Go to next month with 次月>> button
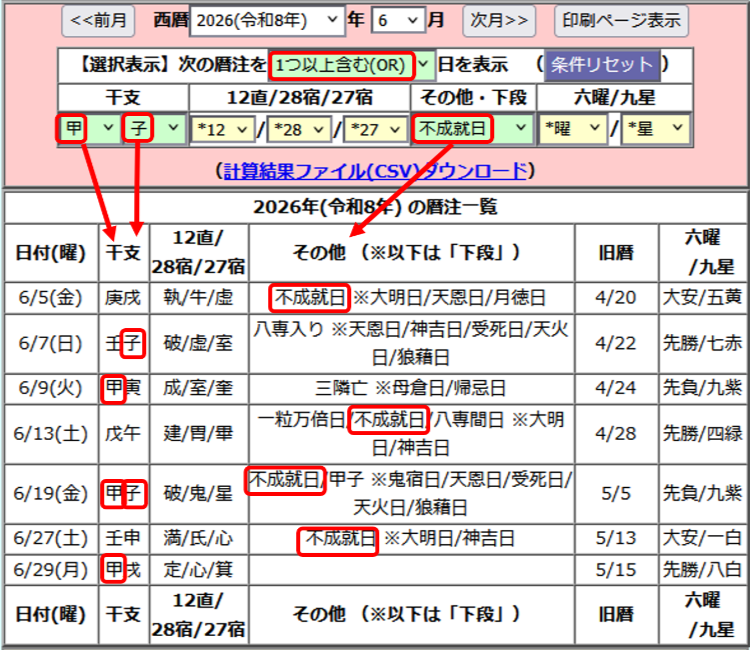This screenshot has width=750, height=650. tap(499, 21)
